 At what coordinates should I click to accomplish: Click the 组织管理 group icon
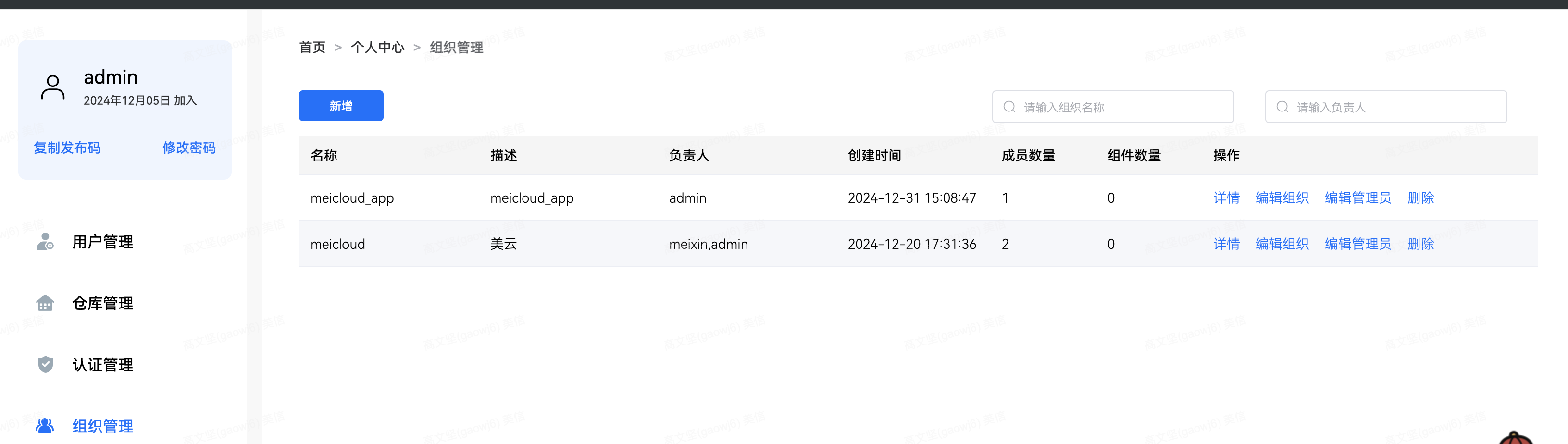coord(45,426)
